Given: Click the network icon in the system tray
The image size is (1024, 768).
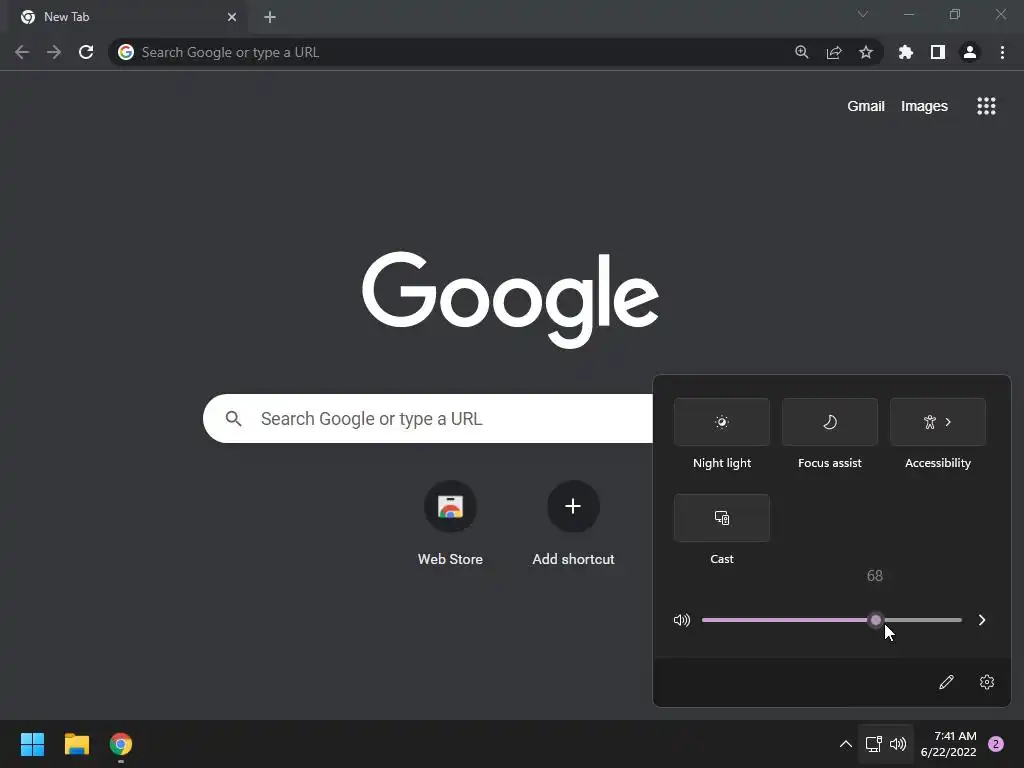Looking at the screenshot, I should tap(873, 744).
